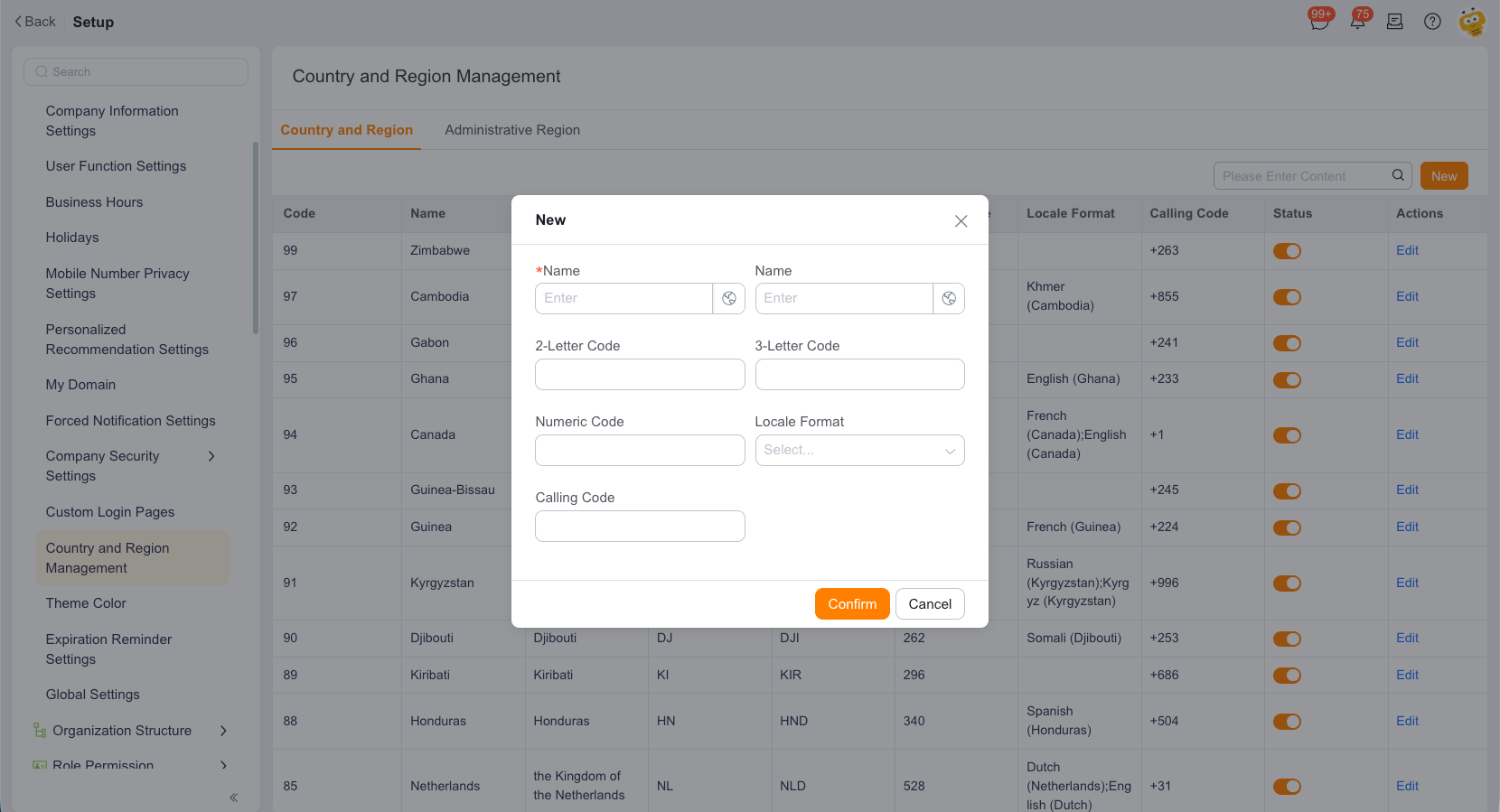Image resolution: width=1500 pixels, height=812 pixels.
Task: Open the user avatar menu
Action: coord(1472,22)
